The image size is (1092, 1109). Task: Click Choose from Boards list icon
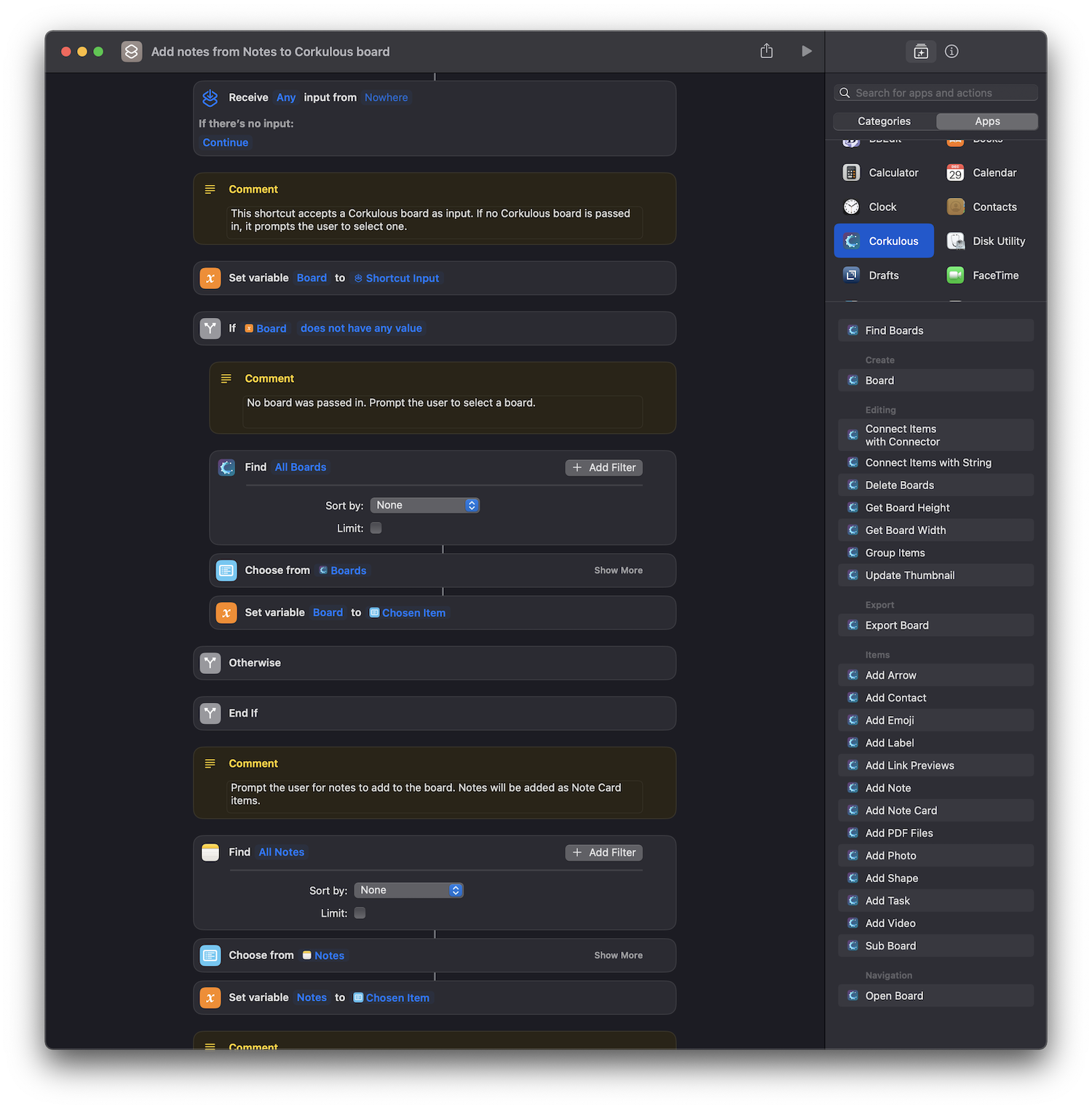[226, 571]
